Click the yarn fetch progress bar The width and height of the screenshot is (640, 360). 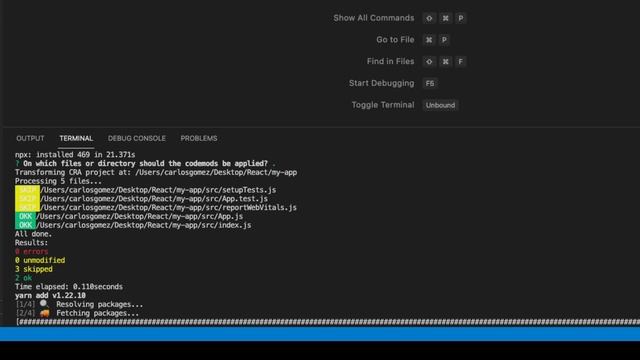click(328, 322)
